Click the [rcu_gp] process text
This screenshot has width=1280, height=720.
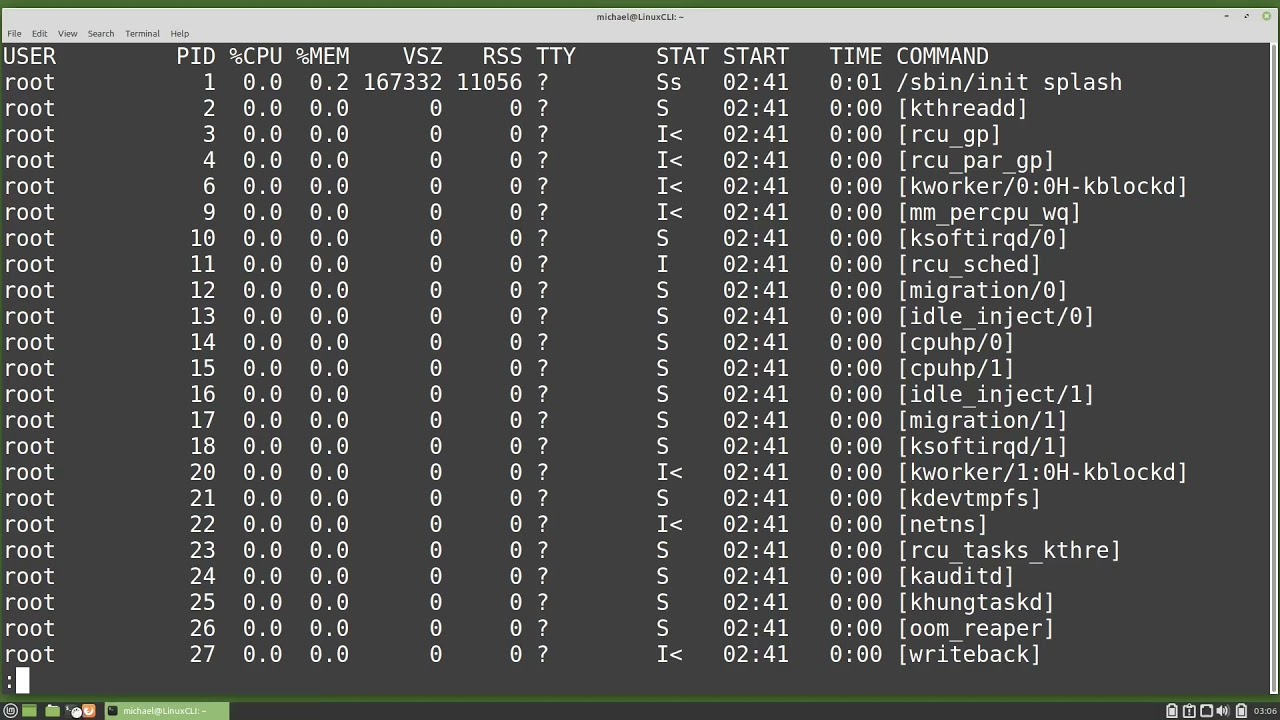click(949, 134)
